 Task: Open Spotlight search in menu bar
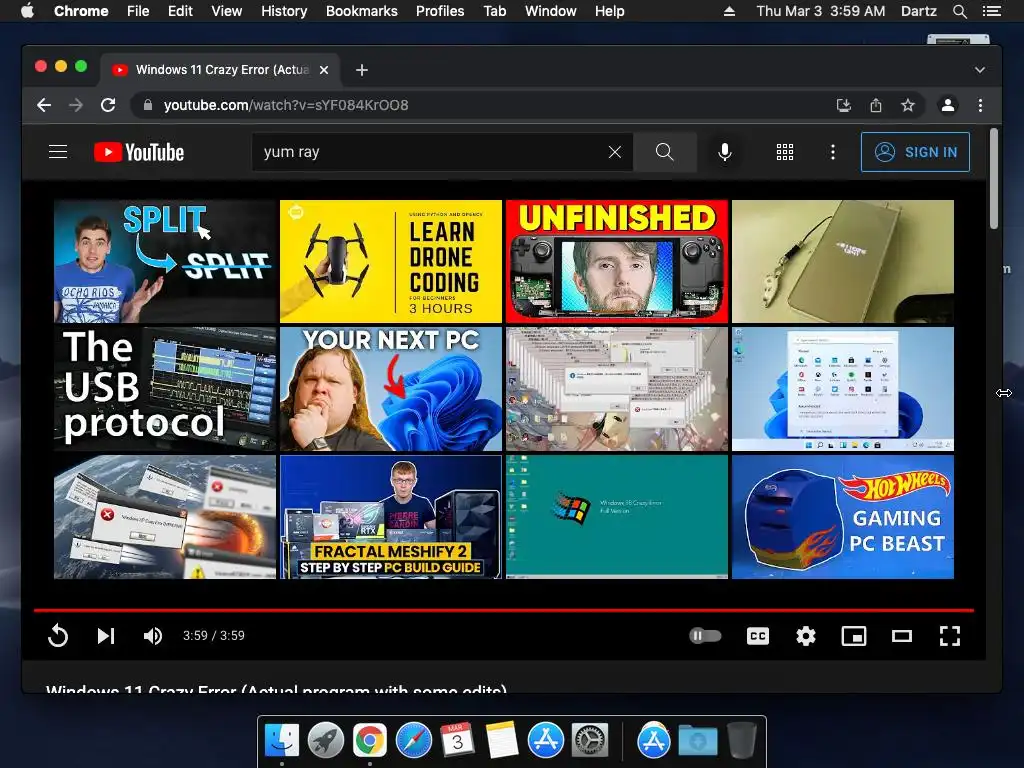(x=959, y=11)
